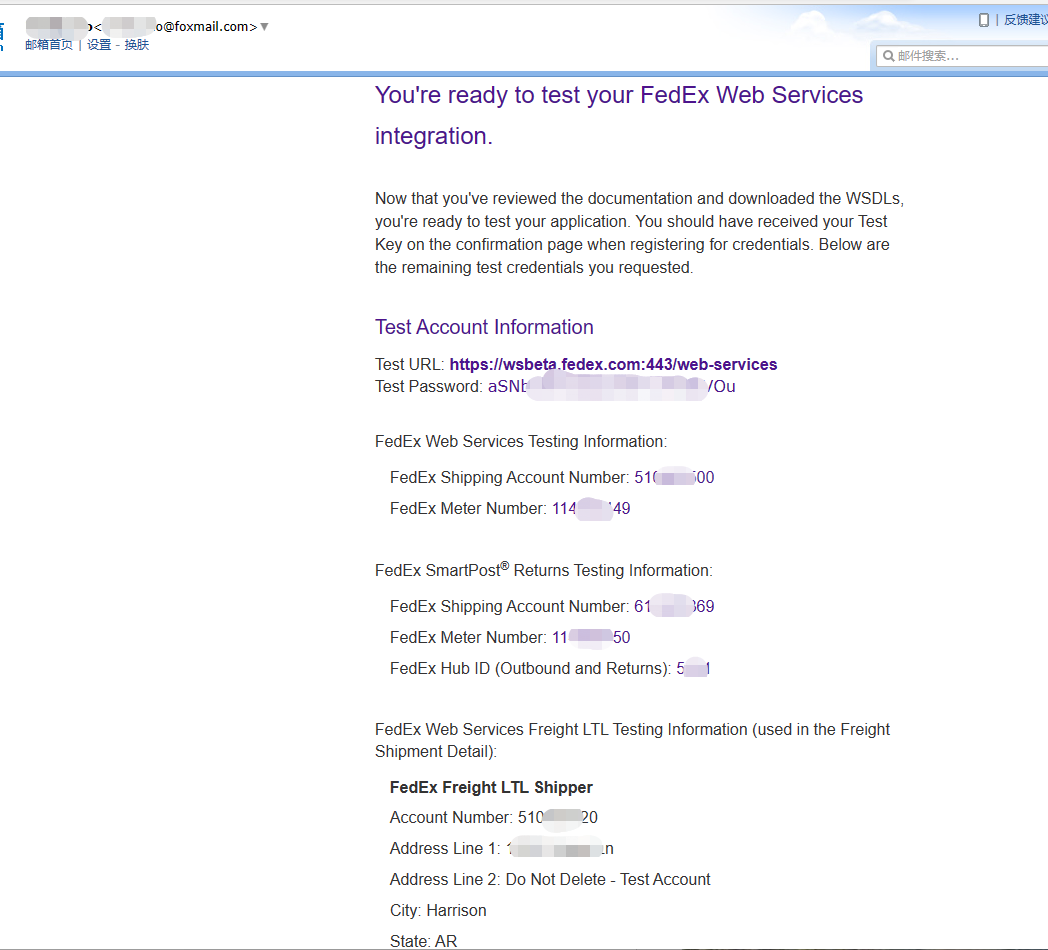Select the Test Account Information heading
Image resolution: width=1048 pixels, height=950 pixels.
pos(484,327)
